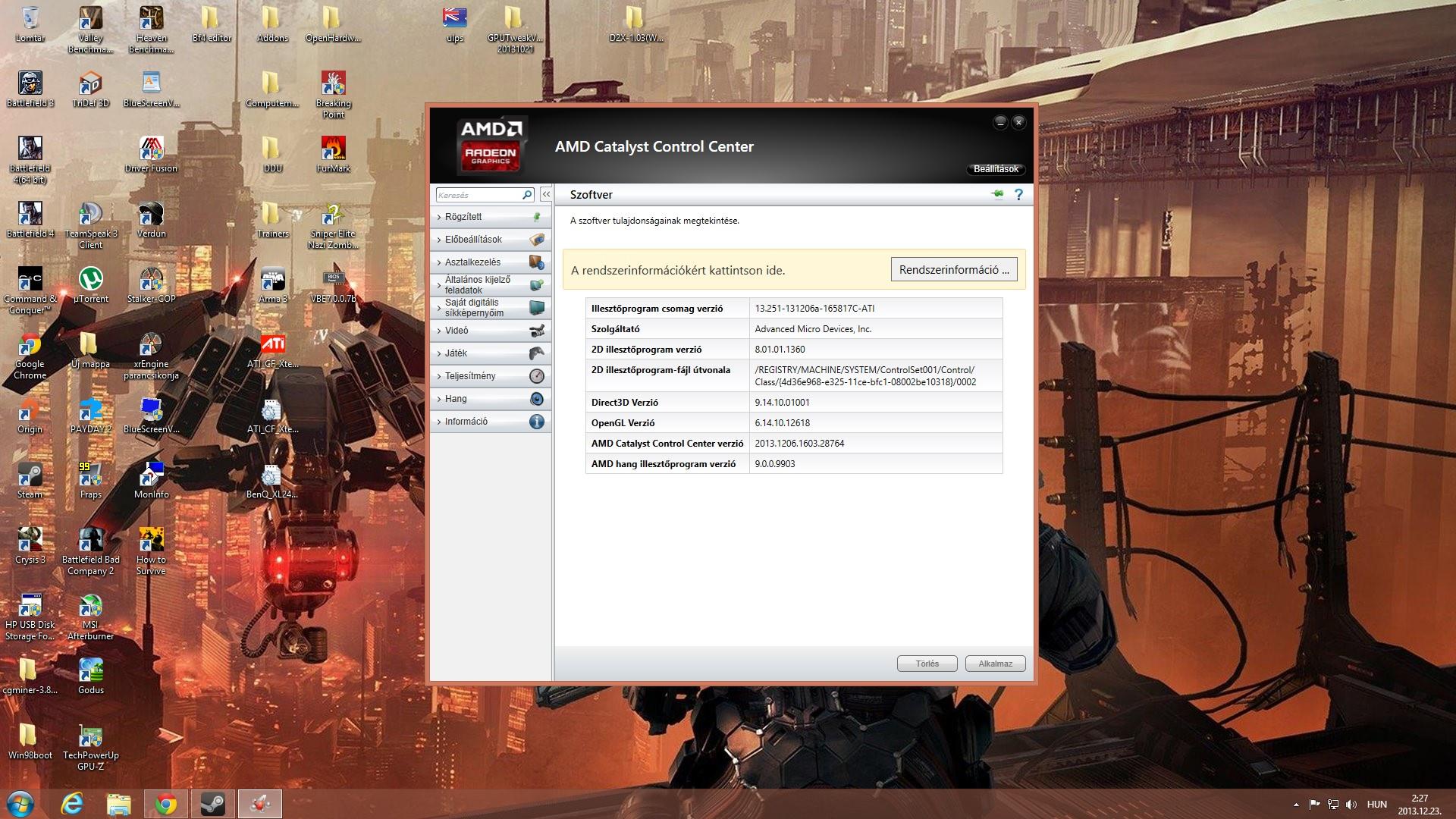Click the Rendszerinformáció ... button

point(954,270)
